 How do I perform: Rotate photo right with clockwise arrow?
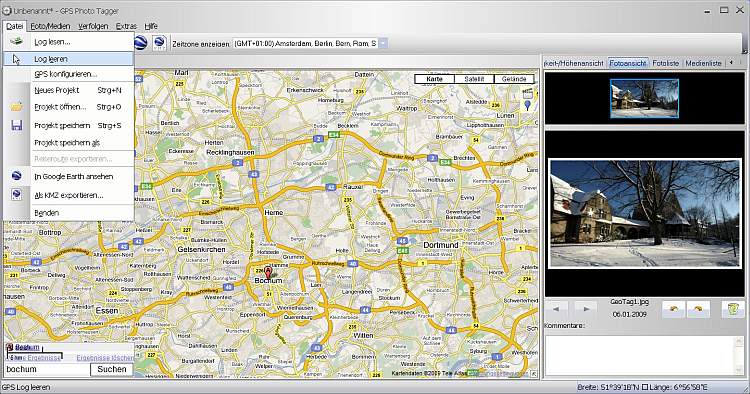click(x=698, y=309)
